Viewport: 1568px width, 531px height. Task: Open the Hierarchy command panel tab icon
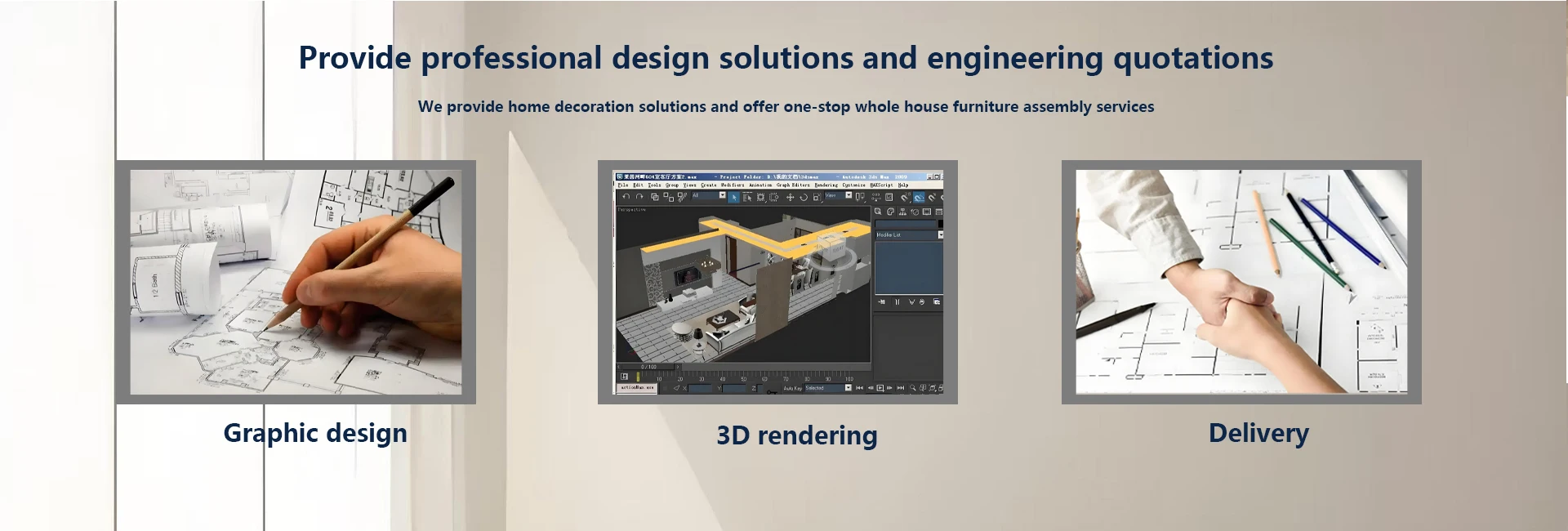click(902, 212)
